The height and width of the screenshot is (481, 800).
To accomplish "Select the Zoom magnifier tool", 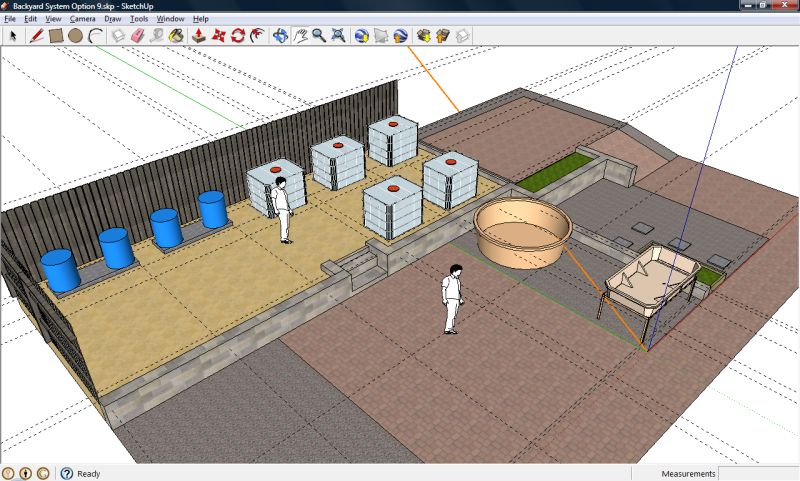I will point(319,36).
